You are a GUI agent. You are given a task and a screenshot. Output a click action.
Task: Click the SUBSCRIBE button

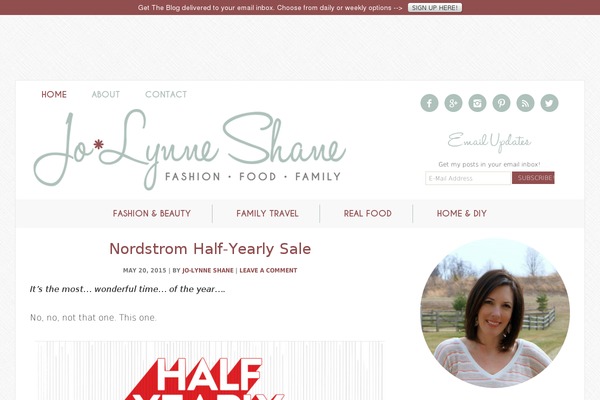(x=533, y=178)
